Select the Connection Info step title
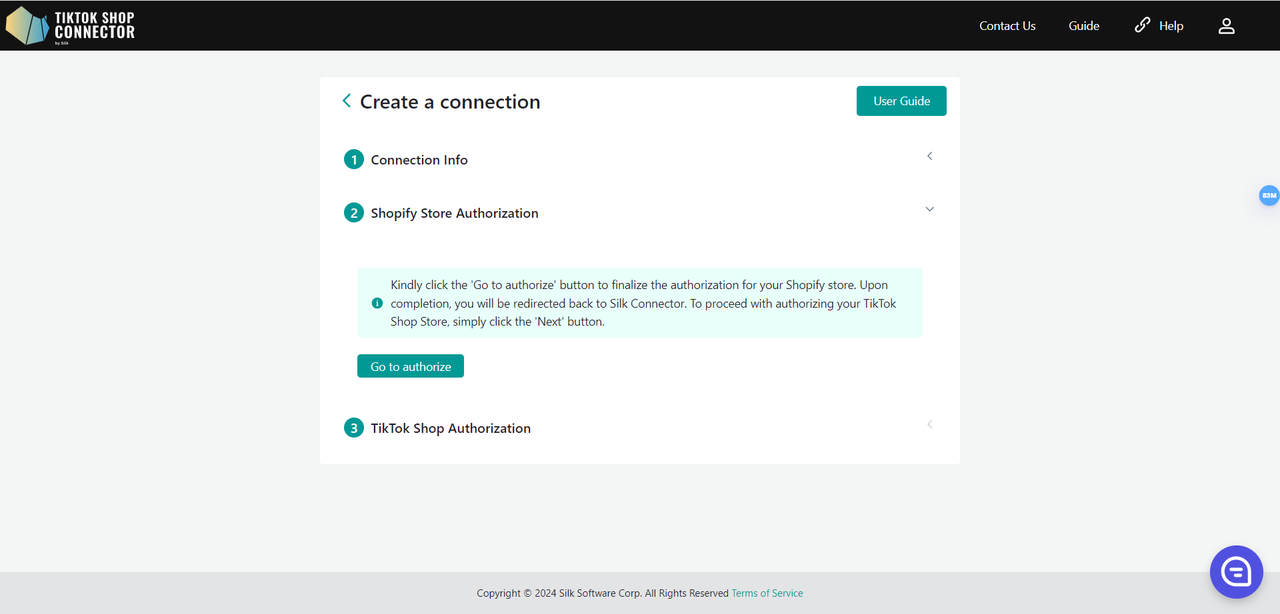Image resolution: width=1280 pixels, height=614 pixels. tap(419, 160)
